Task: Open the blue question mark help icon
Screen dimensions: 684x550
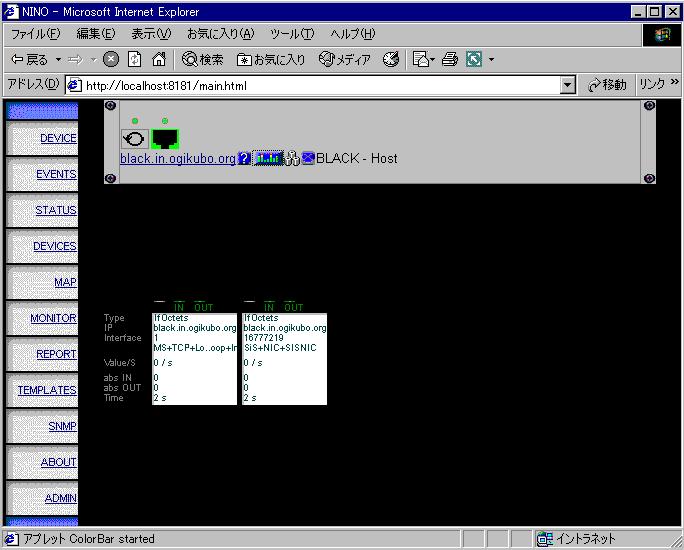Action: pyautogui.click(x=244, y=158)
